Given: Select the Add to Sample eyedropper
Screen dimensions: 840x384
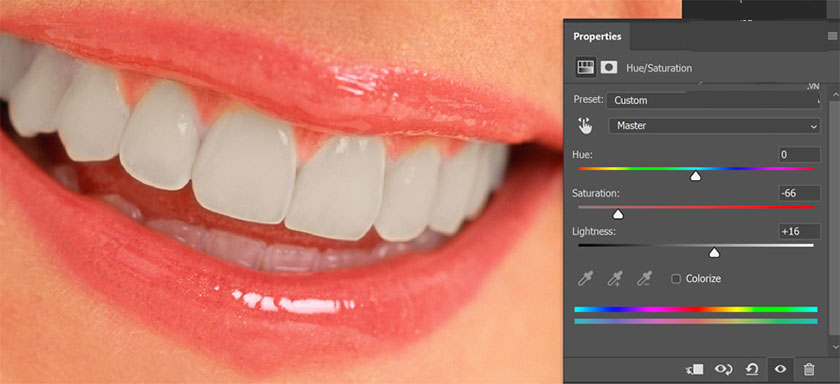Looking at the screenshot, I should tap(614, 278).
